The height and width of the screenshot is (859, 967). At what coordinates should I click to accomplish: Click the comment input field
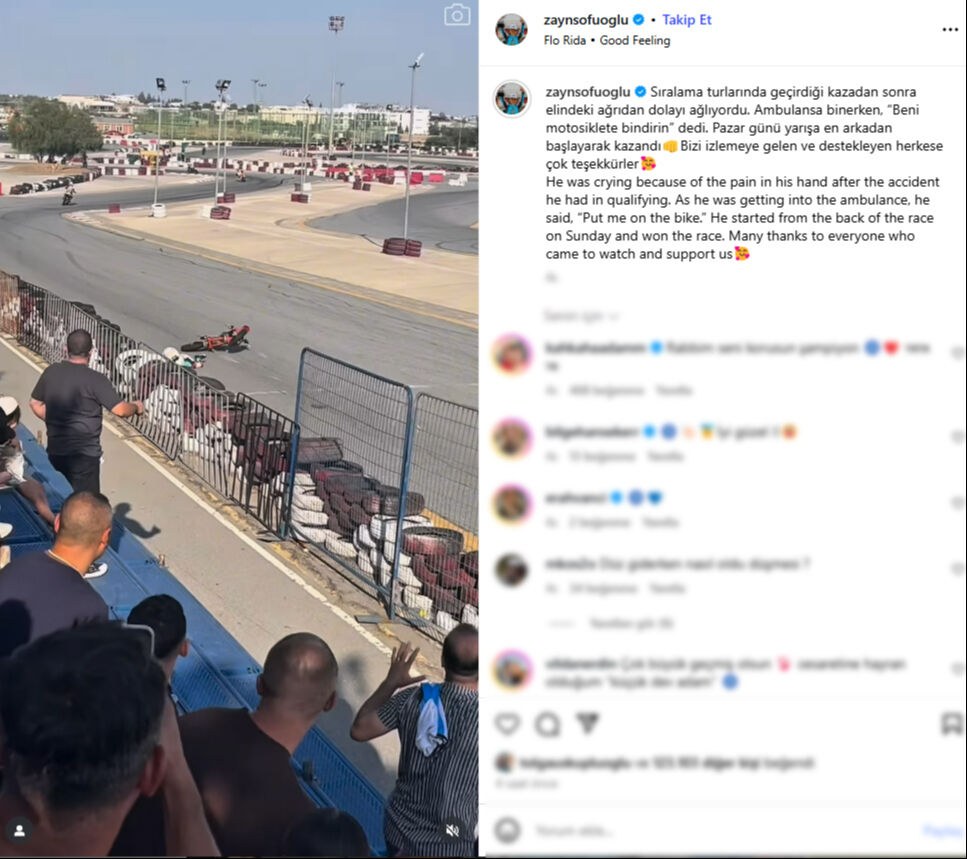click(x=722, y=831)
